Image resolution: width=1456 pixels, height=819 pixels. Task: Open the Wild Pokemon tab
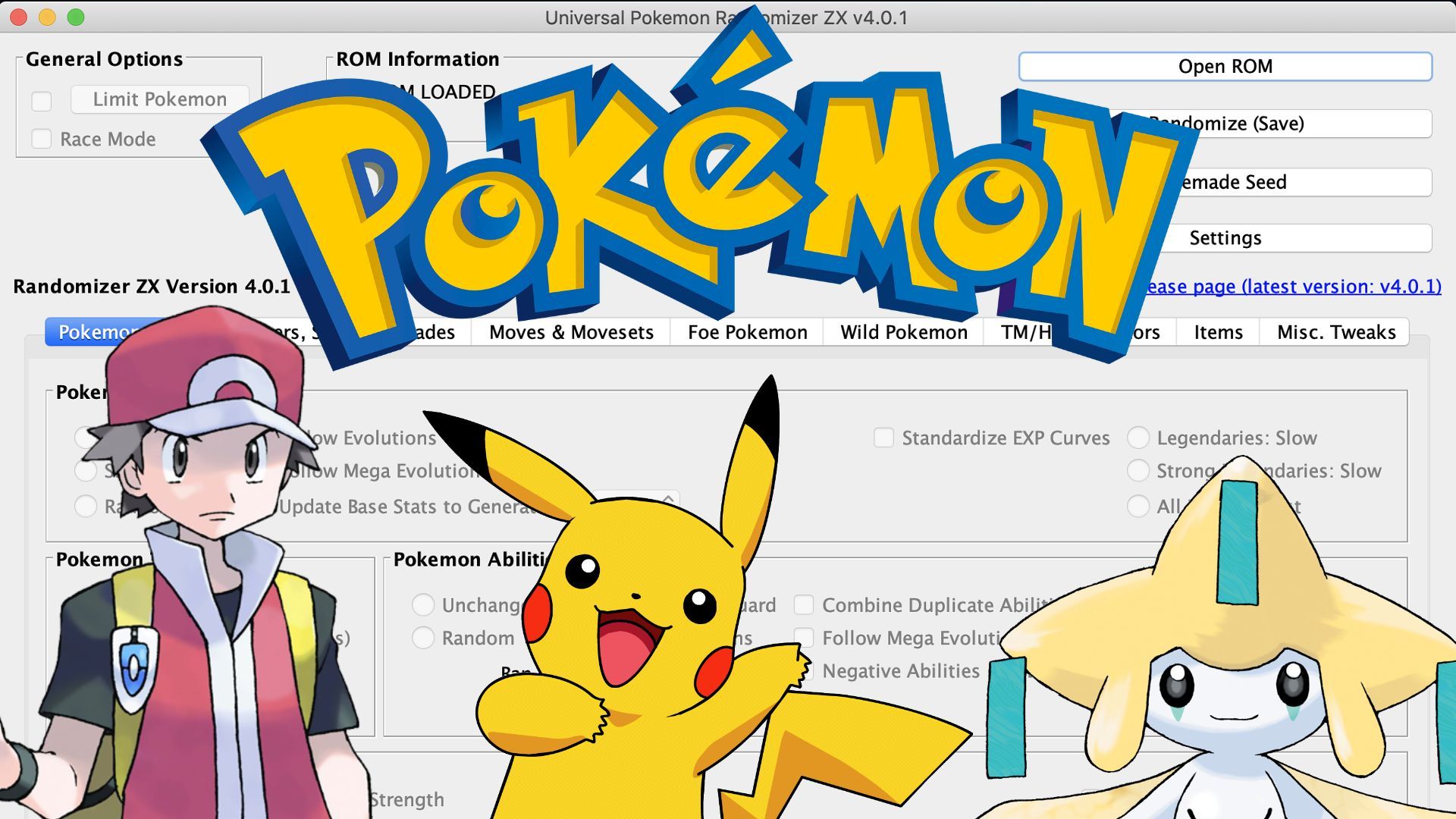pyautogui.click(x=904, y=332)
